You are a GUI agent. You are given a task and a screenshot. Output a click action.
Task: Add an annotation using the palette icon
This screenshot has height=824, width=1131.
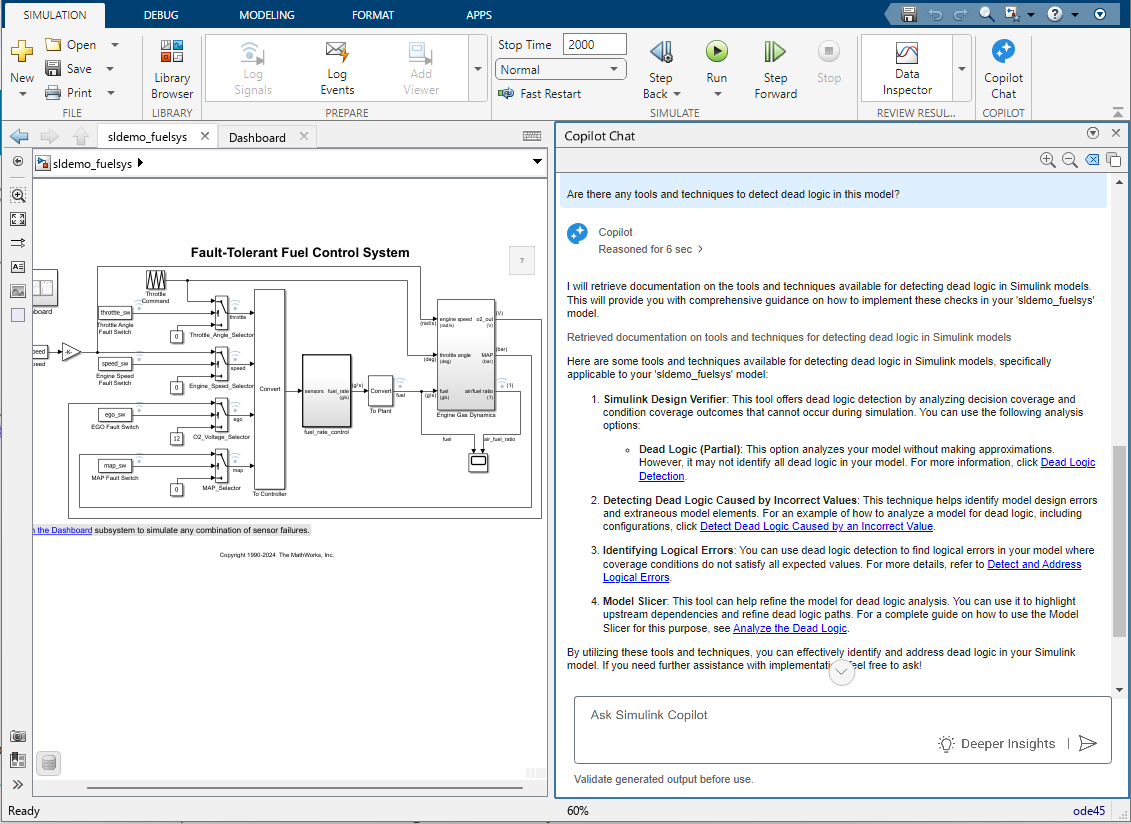(x=18, y=267)
